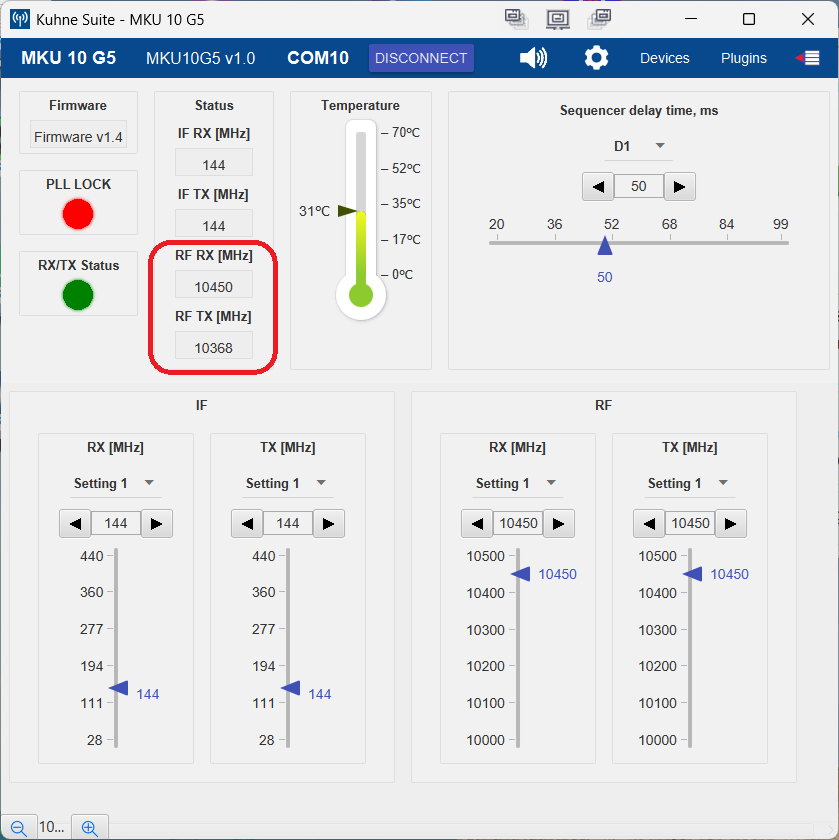Image resolution: width=839 pixels, height=840 pixels.
Task: Click the RF TX value field in the RF panel
Action: tap(690, 523)
